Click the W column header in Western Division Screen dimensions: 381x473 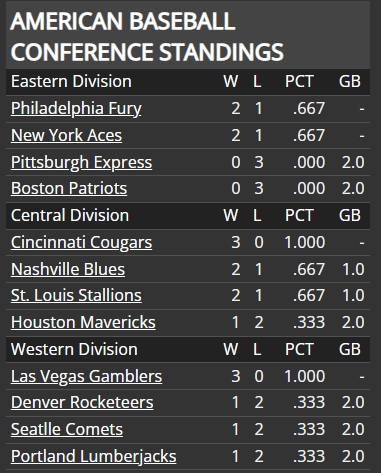(231, 349)
